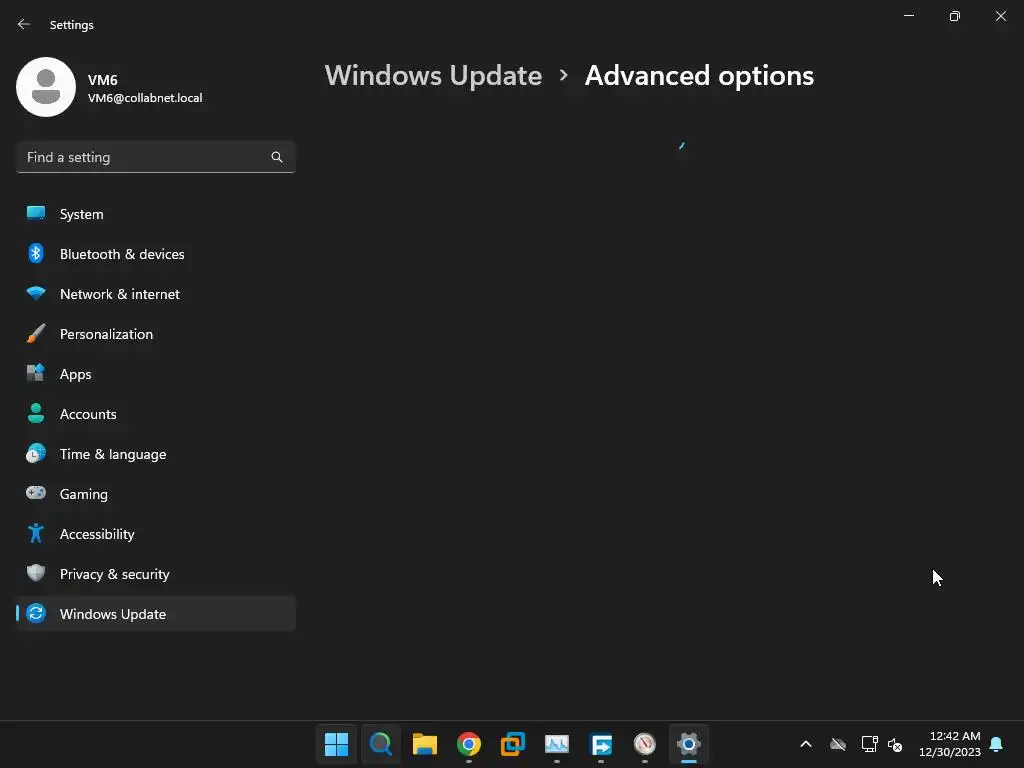Click the Settings gear on taskbar
Screen dimensions: 1024x768
coord(689,744)
